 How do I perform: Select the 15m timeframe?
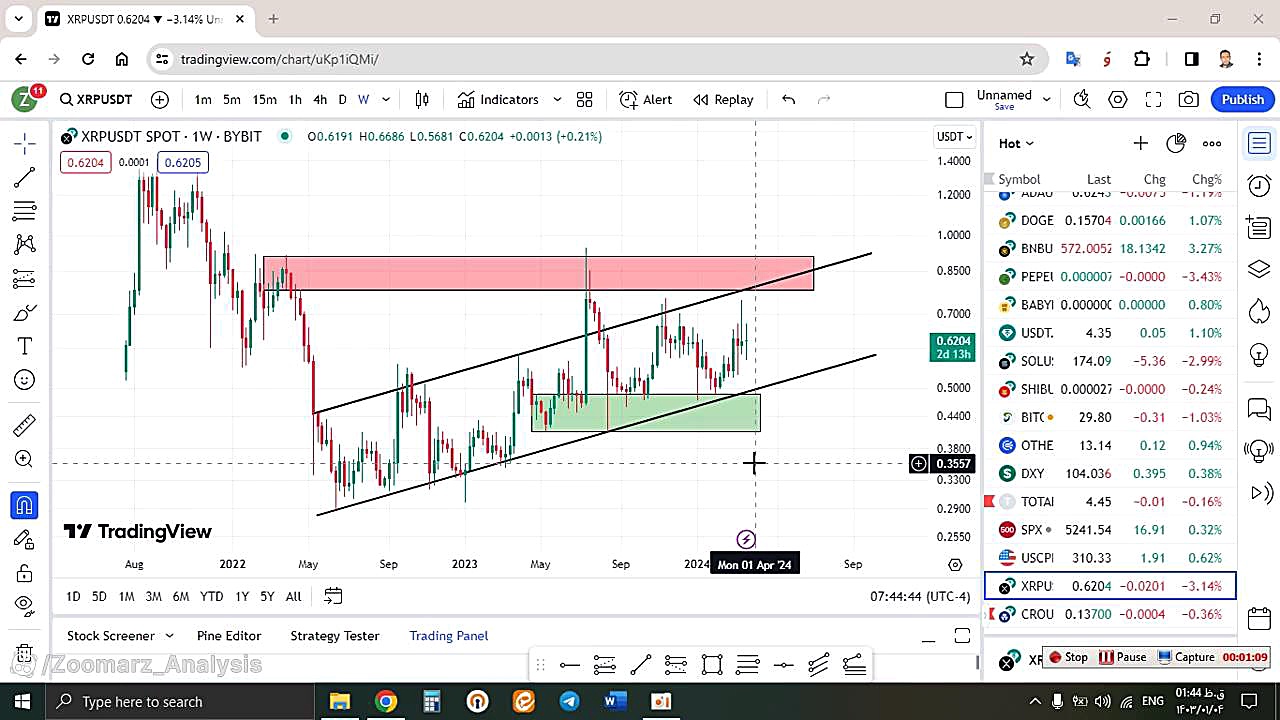click(x=264, y=99)
